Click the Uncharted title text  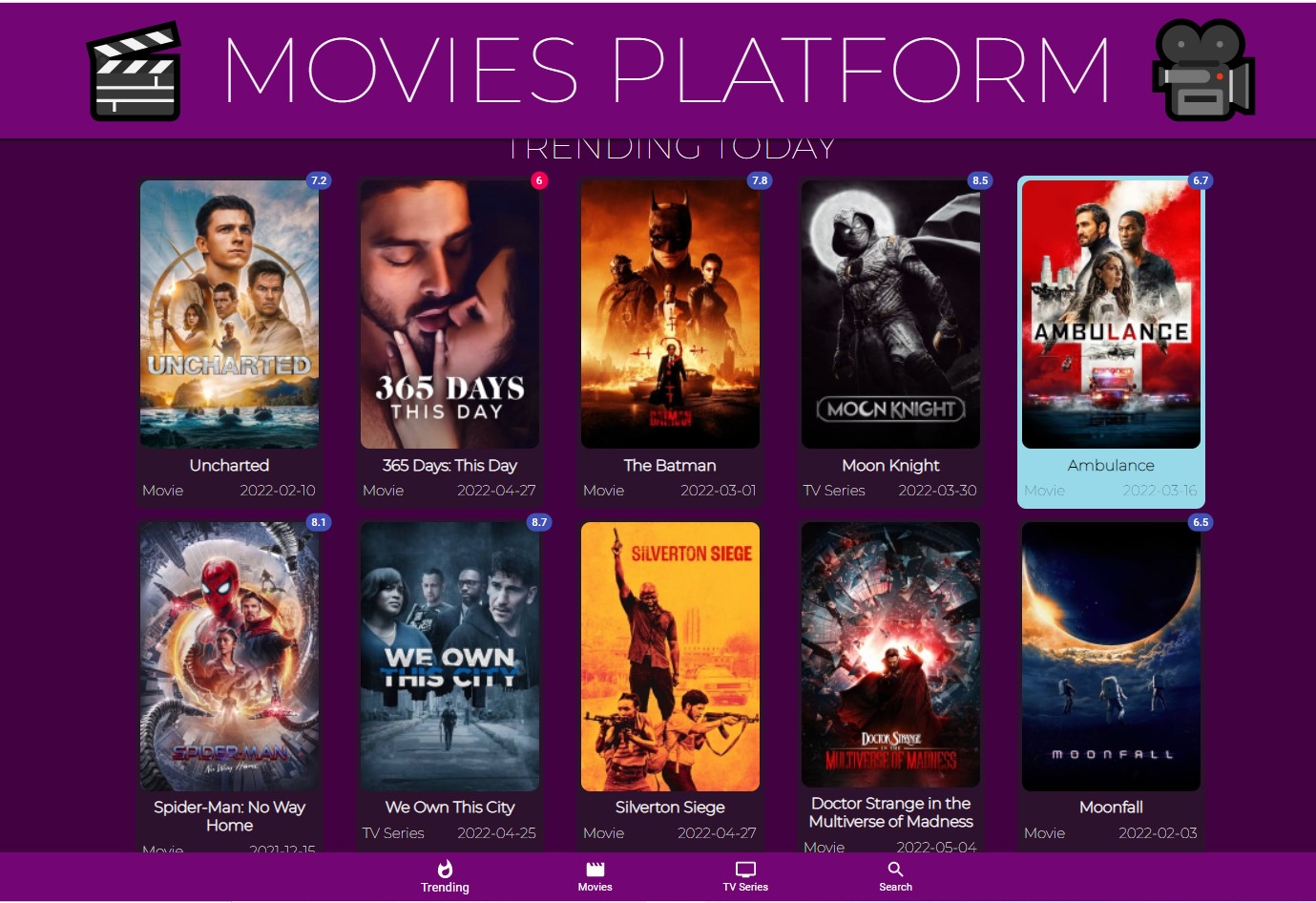coord(229,465)
